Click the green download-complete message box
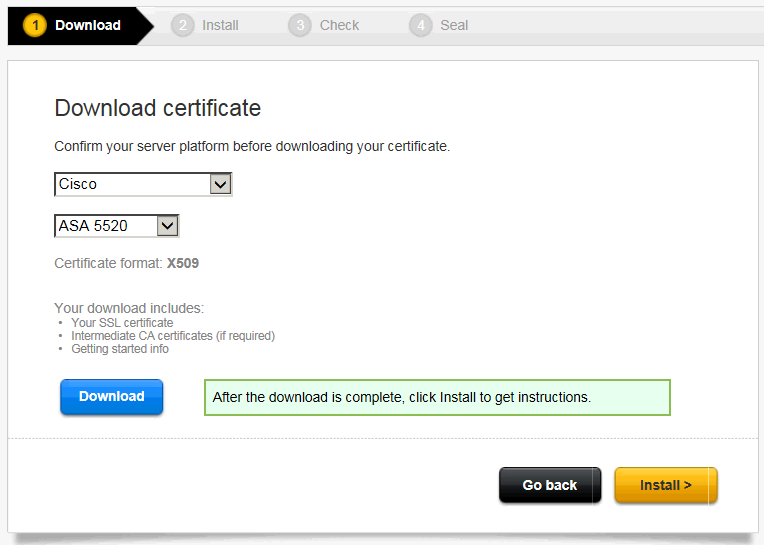 tap(437, 397)
